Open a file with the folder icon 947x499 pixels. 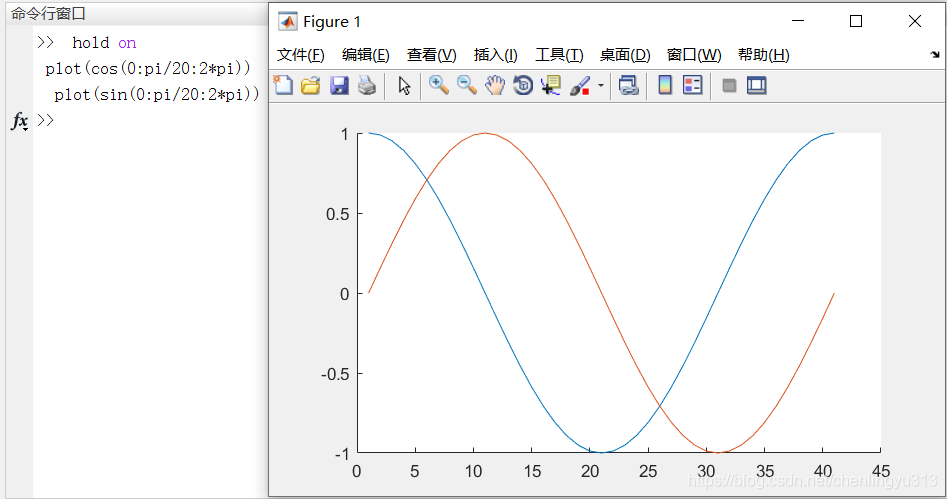tap(310, 85)
